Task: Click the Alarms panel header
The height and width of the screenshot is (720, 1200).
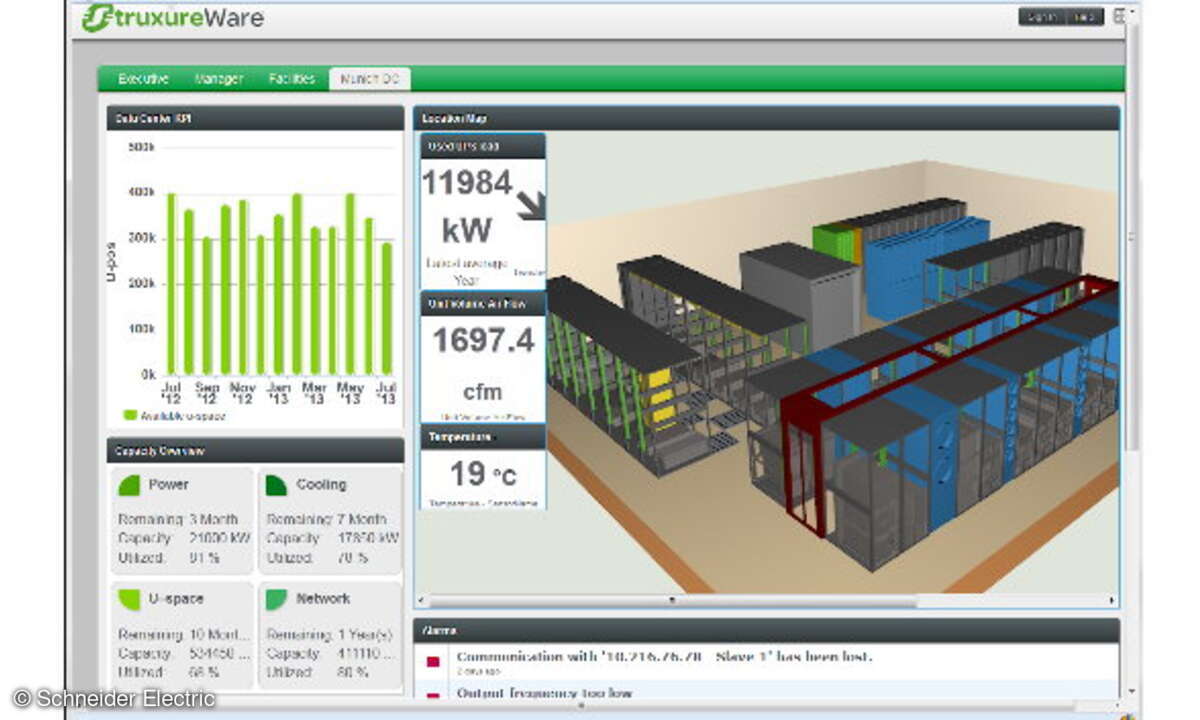Action: pos(767,631)
